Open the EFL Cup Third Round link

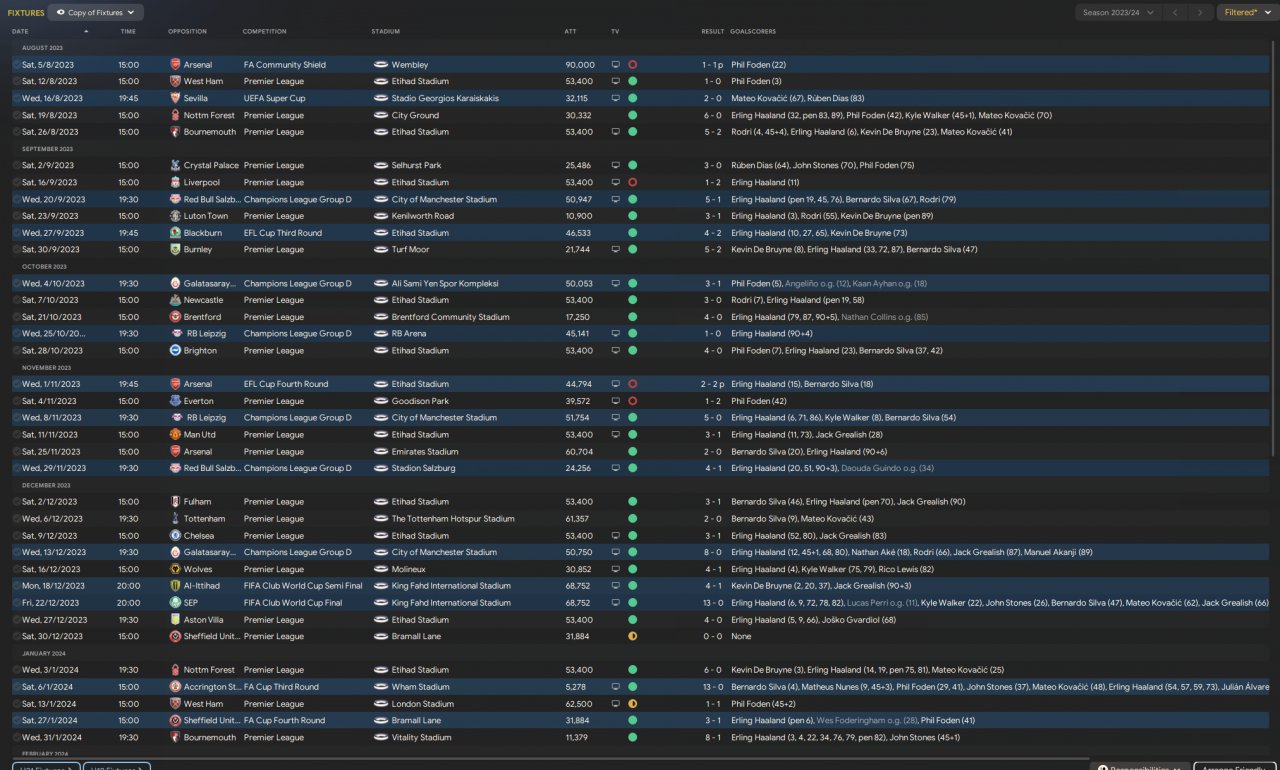tap(283, 233)
